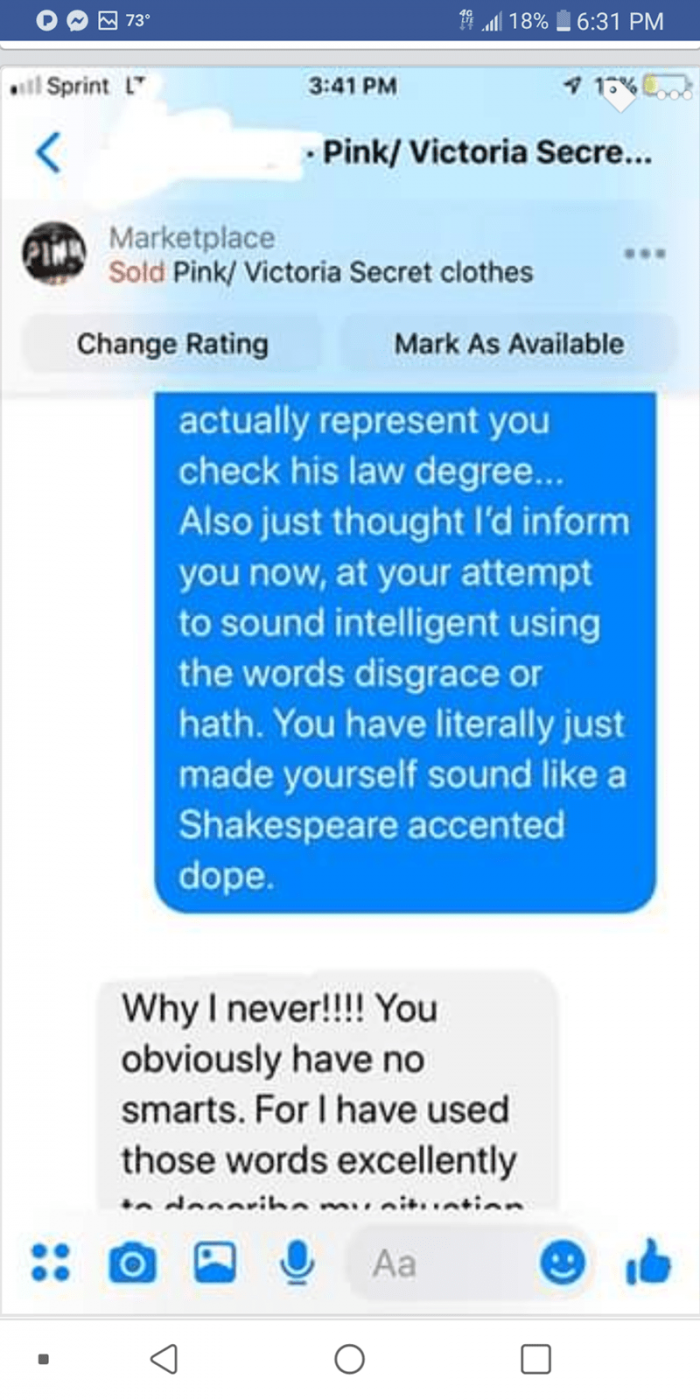This screenshot has height=1400, width=700.
Task: Open the photo gallery icon
Action: point(214,1263)
